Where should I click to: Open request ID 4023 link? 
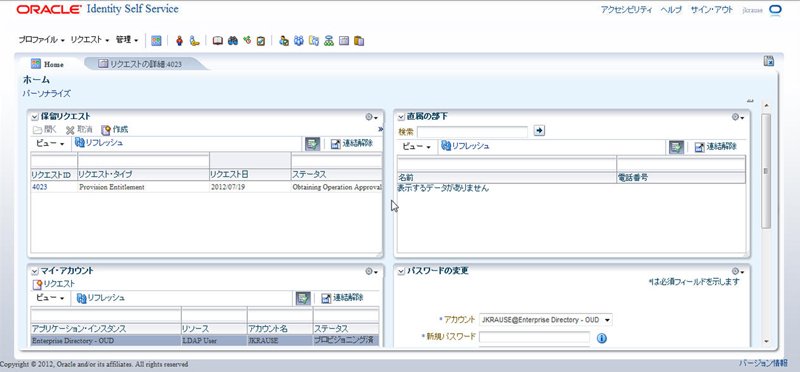coord(40,187)
